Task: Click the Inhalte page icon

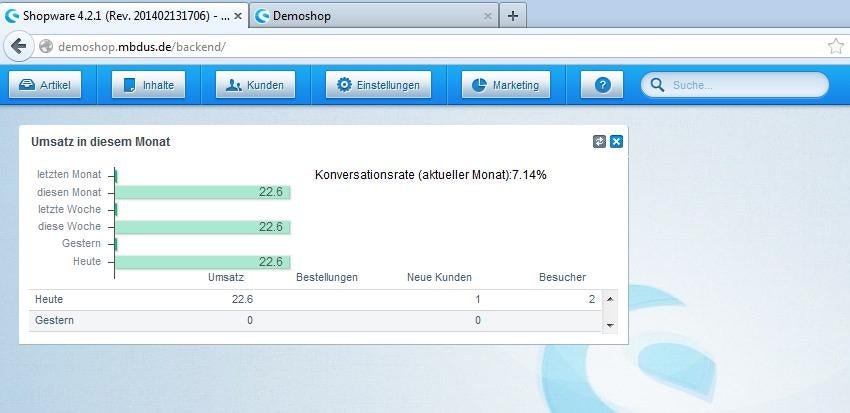Action: (129, 85)
